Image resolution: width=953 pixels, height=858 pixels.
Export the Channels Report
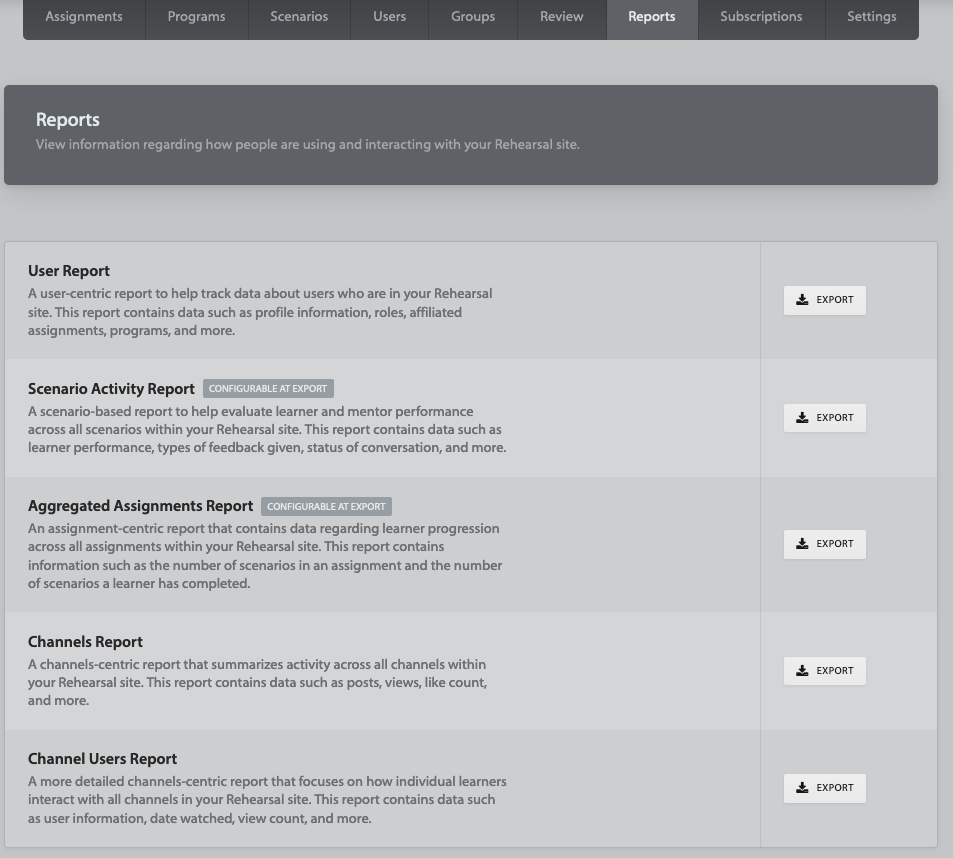pos(824,671)
